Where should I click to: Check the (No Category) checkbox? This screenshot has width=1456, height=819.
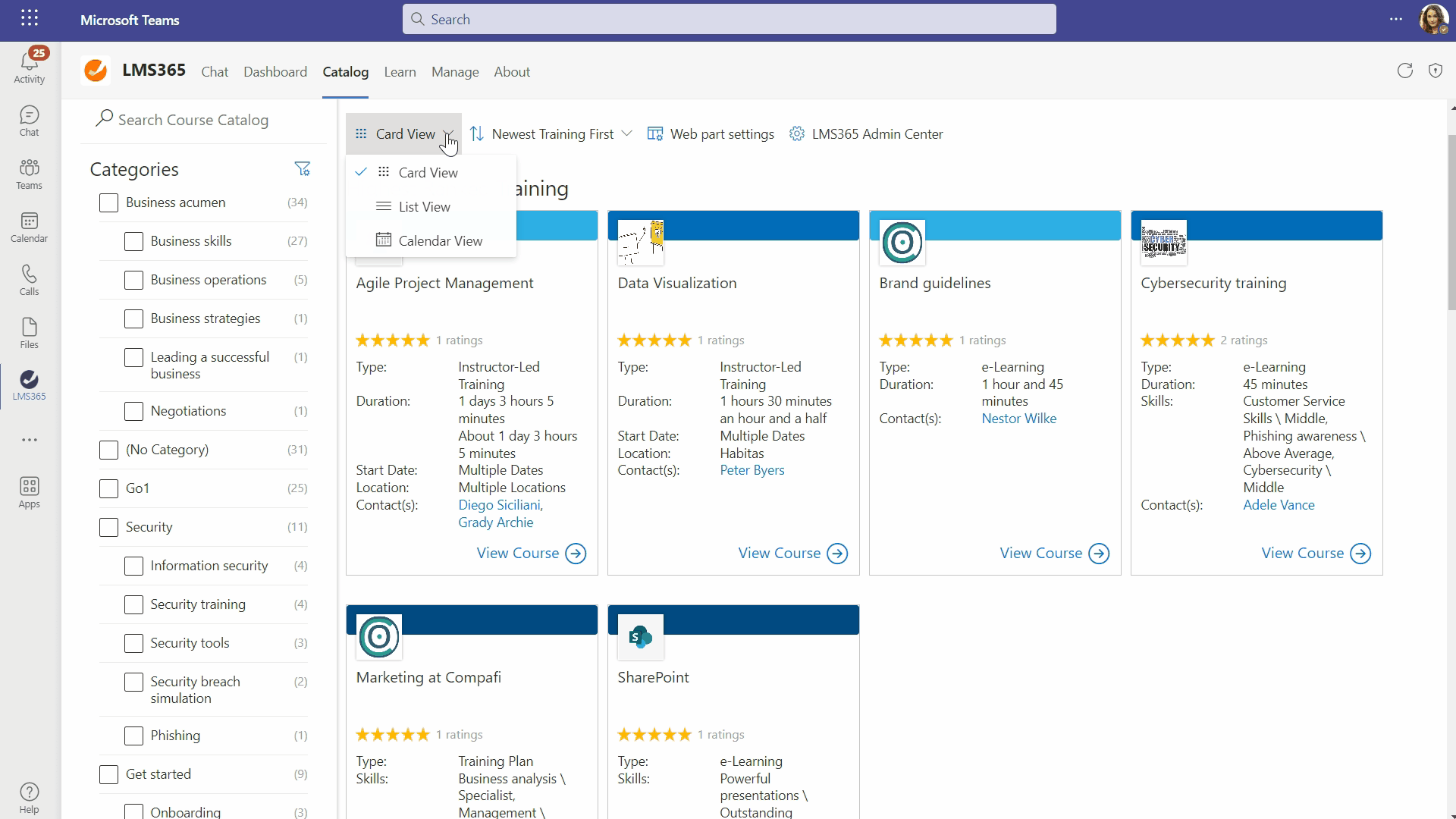(x=108, y=450)
